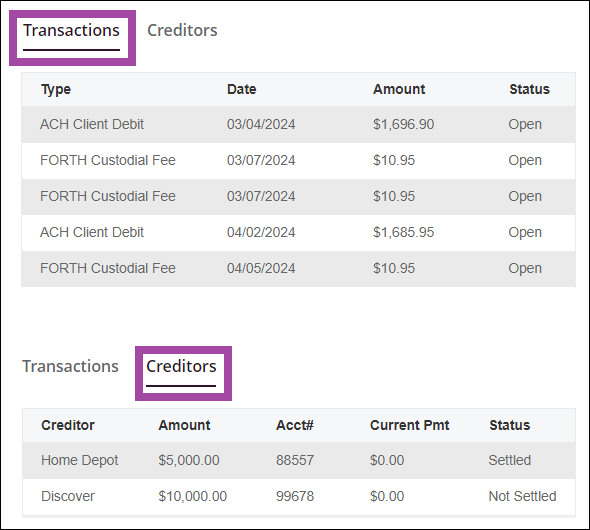Screen dimensions: 590x530
Task: Click Status header in creditors table
Action: pos(509,425)
